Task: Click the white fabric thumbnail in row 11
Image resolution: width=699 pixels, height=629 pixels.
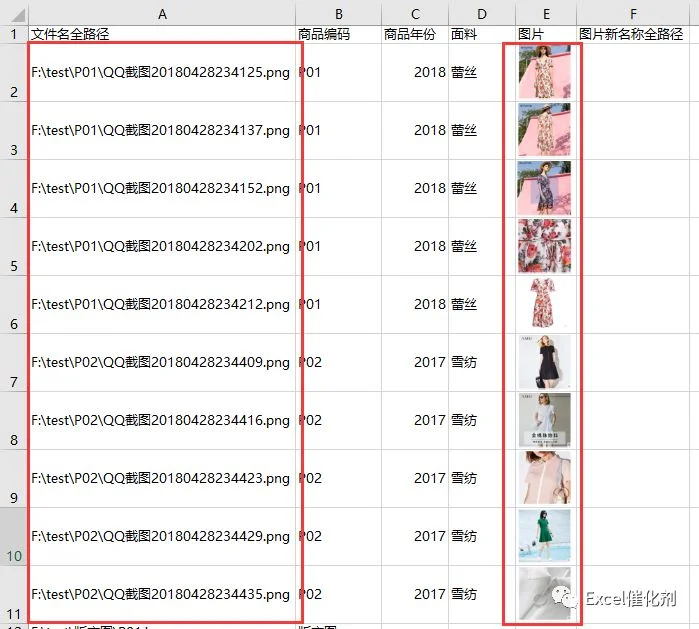Action: (x=544, y=594)
